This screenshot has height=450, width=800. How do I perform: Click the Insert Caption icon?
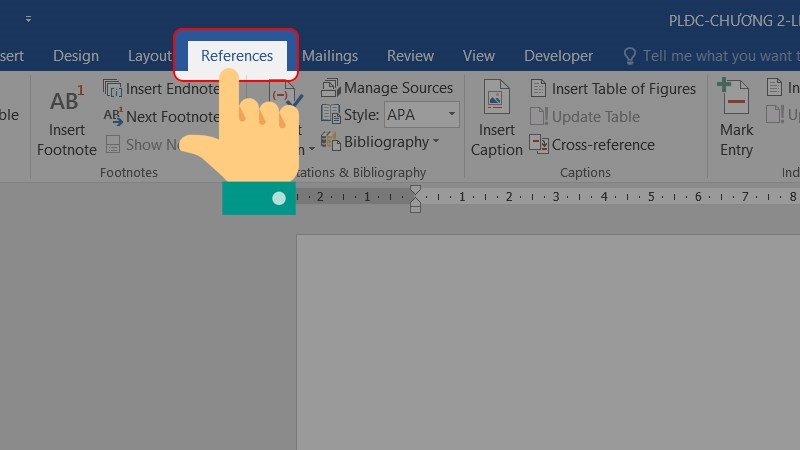(x=497, y=100)
